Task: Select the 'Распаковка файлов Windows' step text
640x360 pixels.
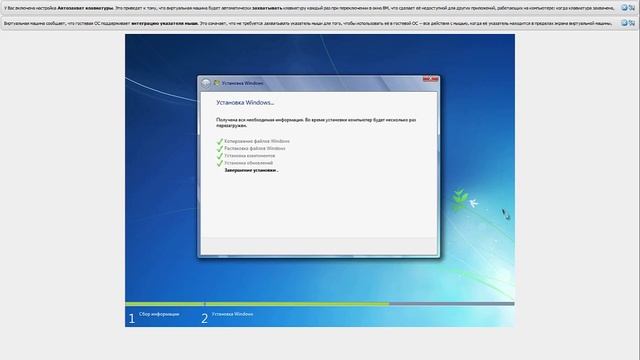Action: [255, 149]
